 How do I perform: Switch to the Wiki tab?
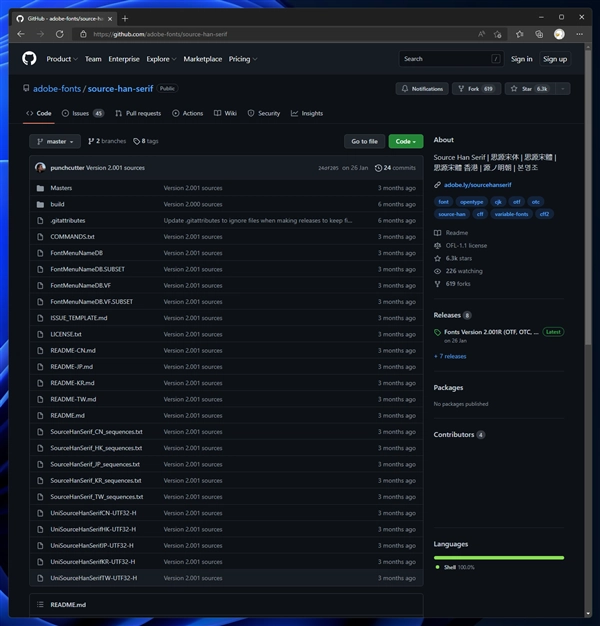click(x=225, y=113)
